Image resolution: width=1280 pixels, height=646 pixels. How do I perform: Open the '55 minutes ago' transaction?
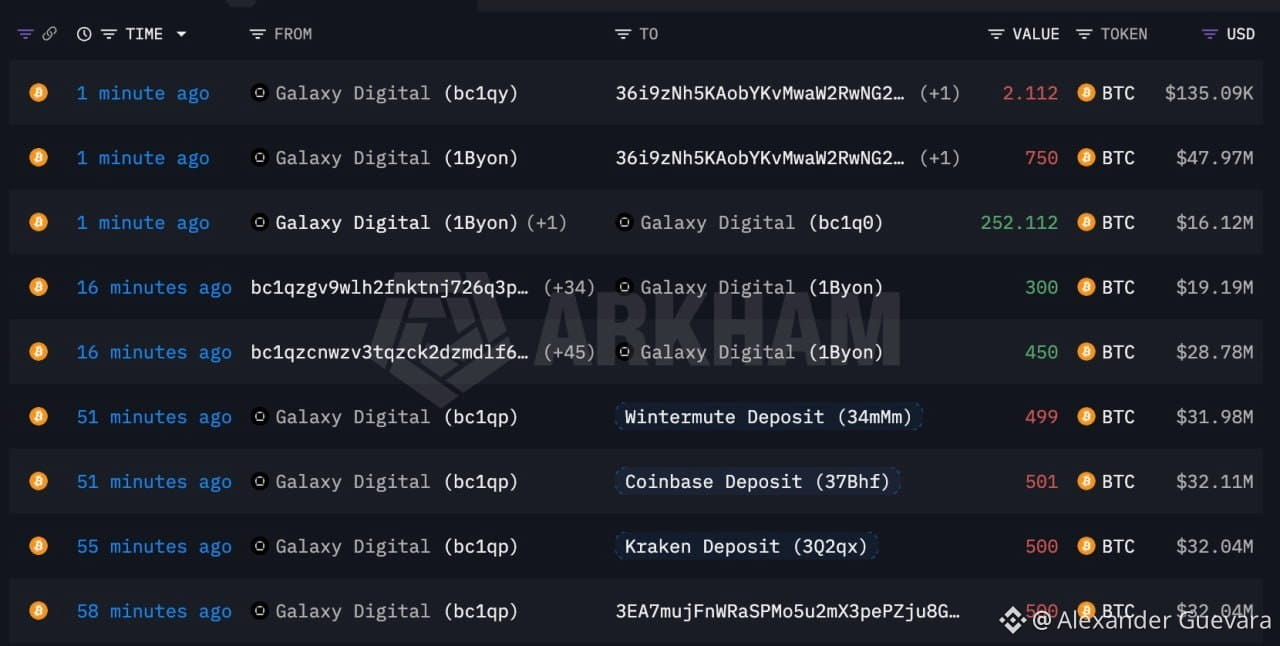click(154, 546)
